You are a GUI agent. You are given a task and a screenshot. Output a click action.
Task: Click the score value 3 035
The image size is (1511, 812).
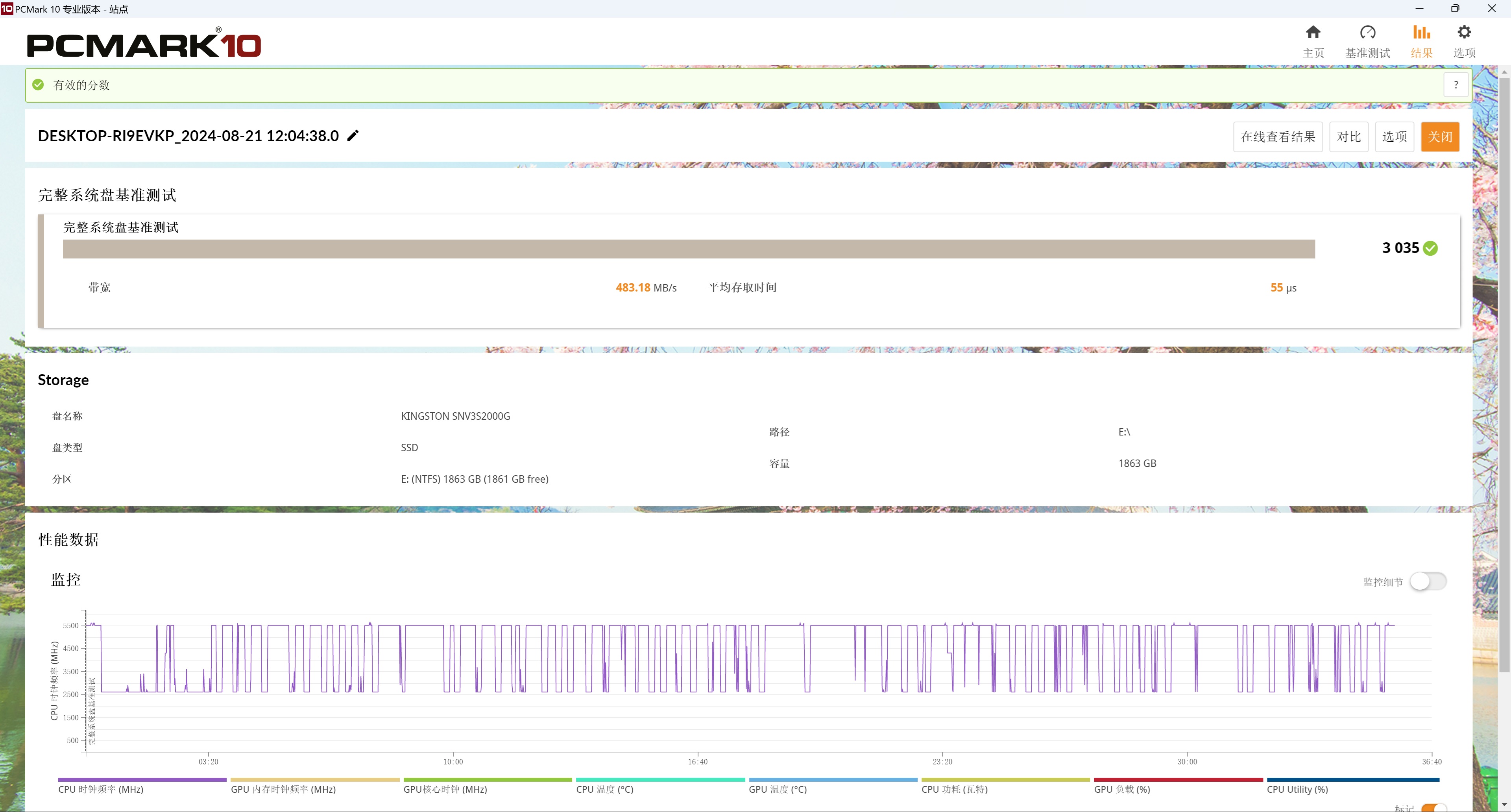tap(1400, 248)
